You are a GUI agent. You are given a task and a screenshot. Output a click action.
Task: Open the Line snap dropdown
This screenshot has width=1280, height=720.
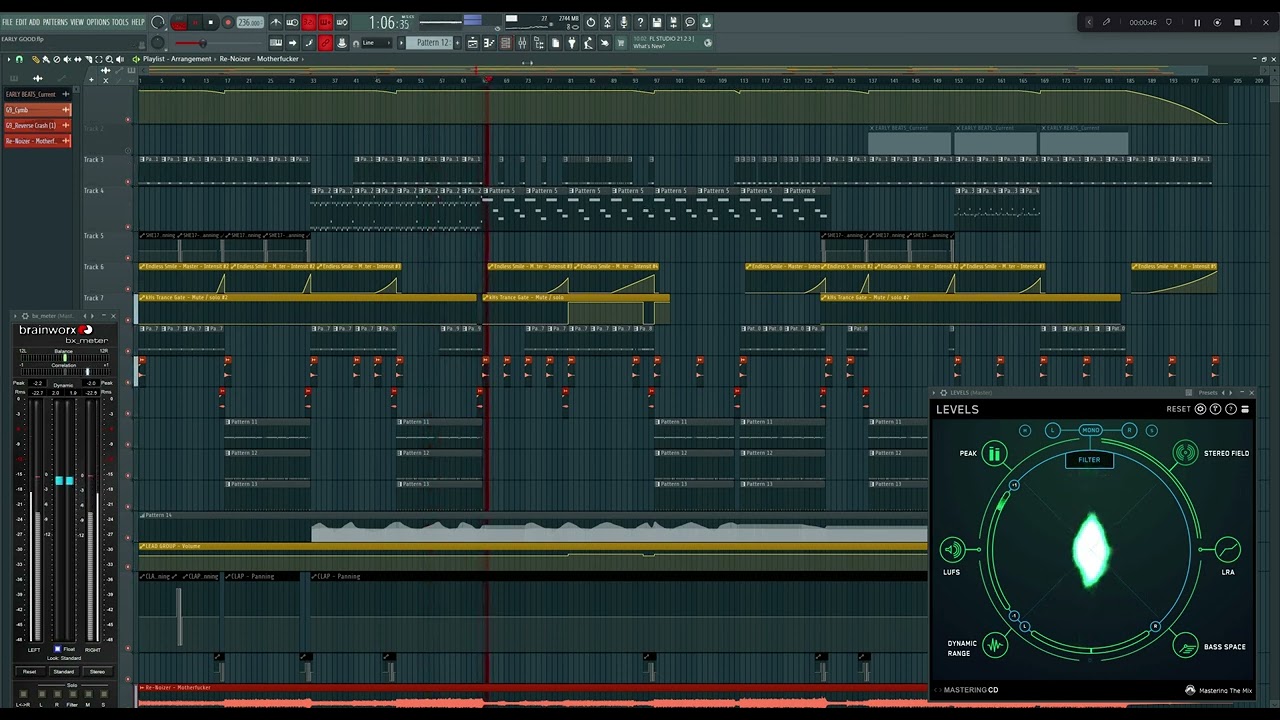pyautogui.click(x=374, y=43)
